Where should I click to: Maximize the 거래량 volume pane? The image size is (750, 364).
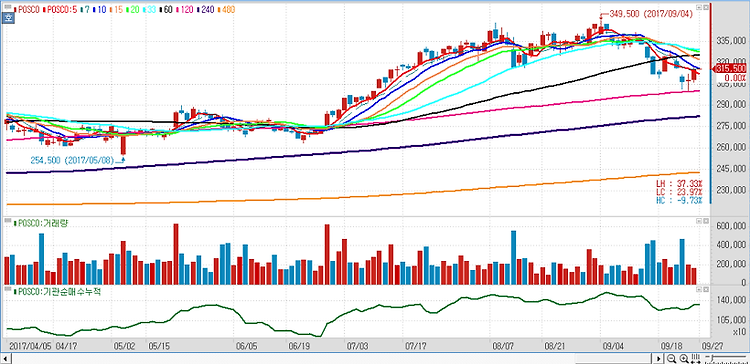[x=706, y=221]
